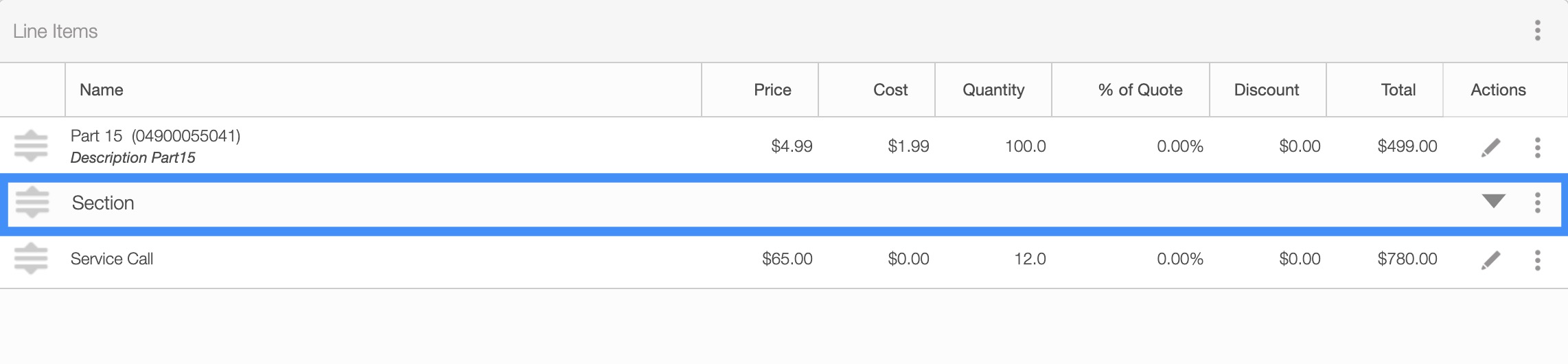This screenshot has width=1568, height=364.
Task: Click the Name column header
Action: [102, 90]
